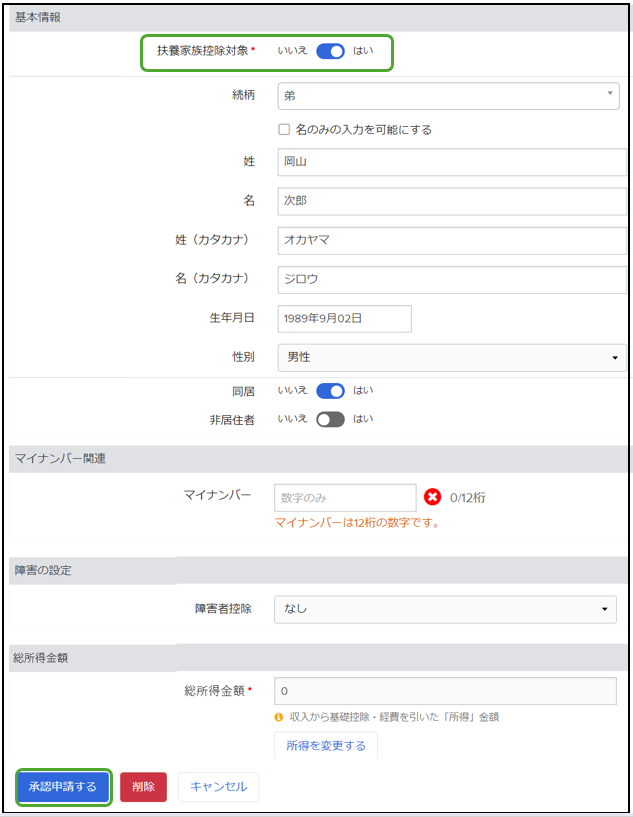Check 名のみの入力を可能にする checkbox
The width and height of the screenshot is (633, 817).
(284, 129)
